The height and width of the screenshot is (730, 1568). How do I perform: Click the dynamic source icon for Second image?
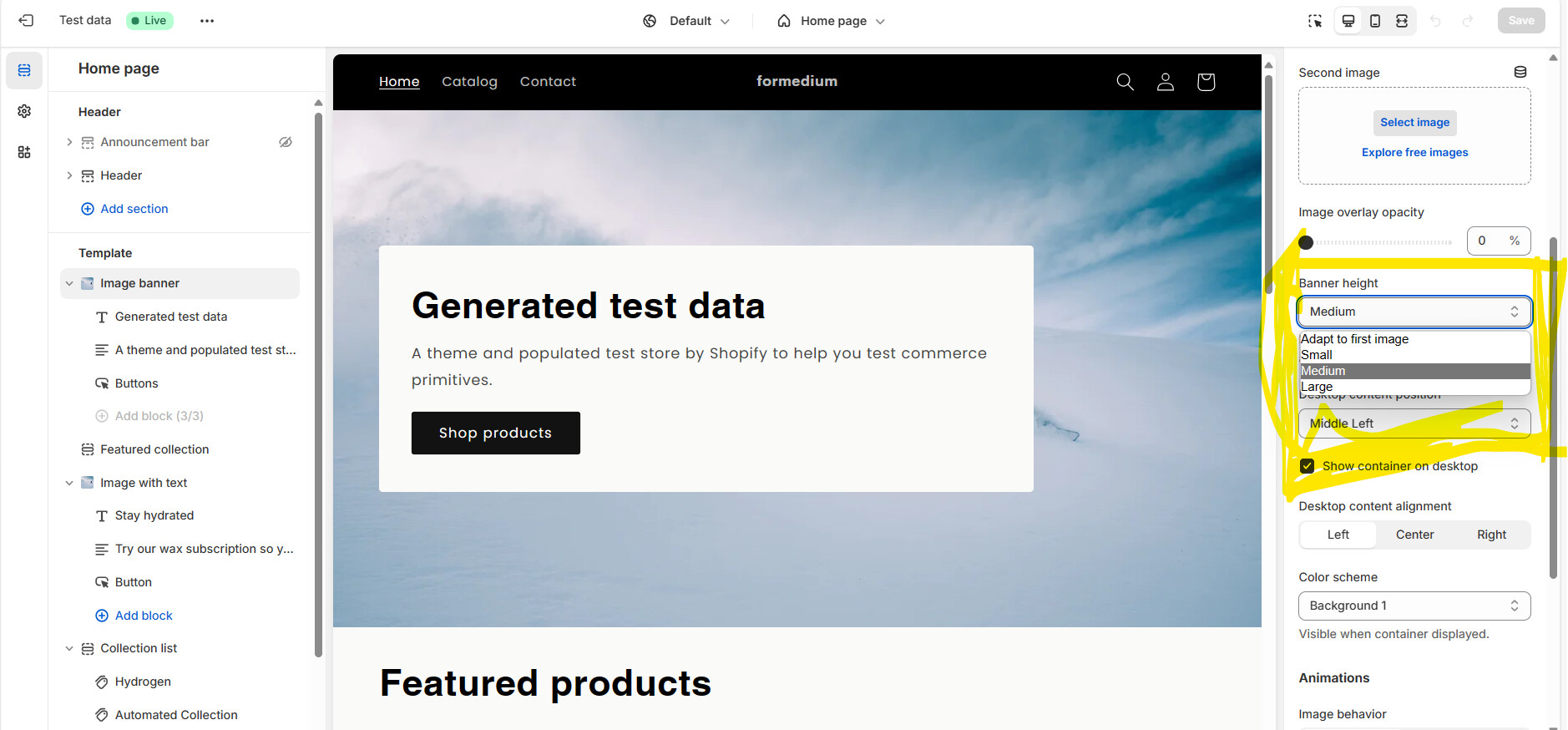pos(1520,73)
